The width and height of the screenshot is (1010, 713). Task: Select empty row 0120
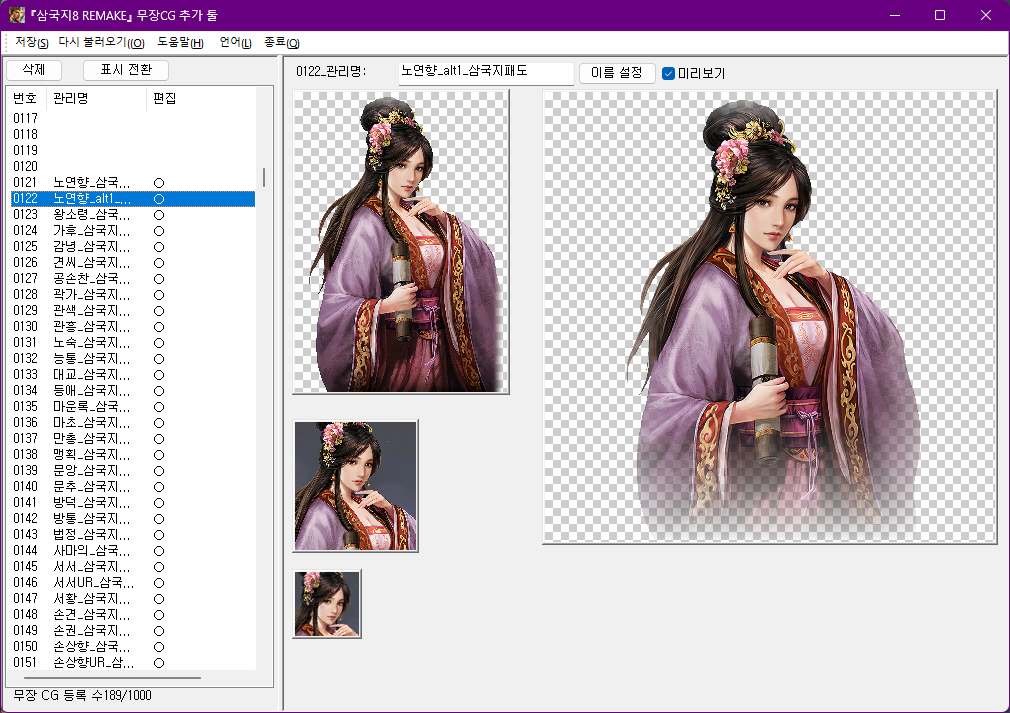133,167
